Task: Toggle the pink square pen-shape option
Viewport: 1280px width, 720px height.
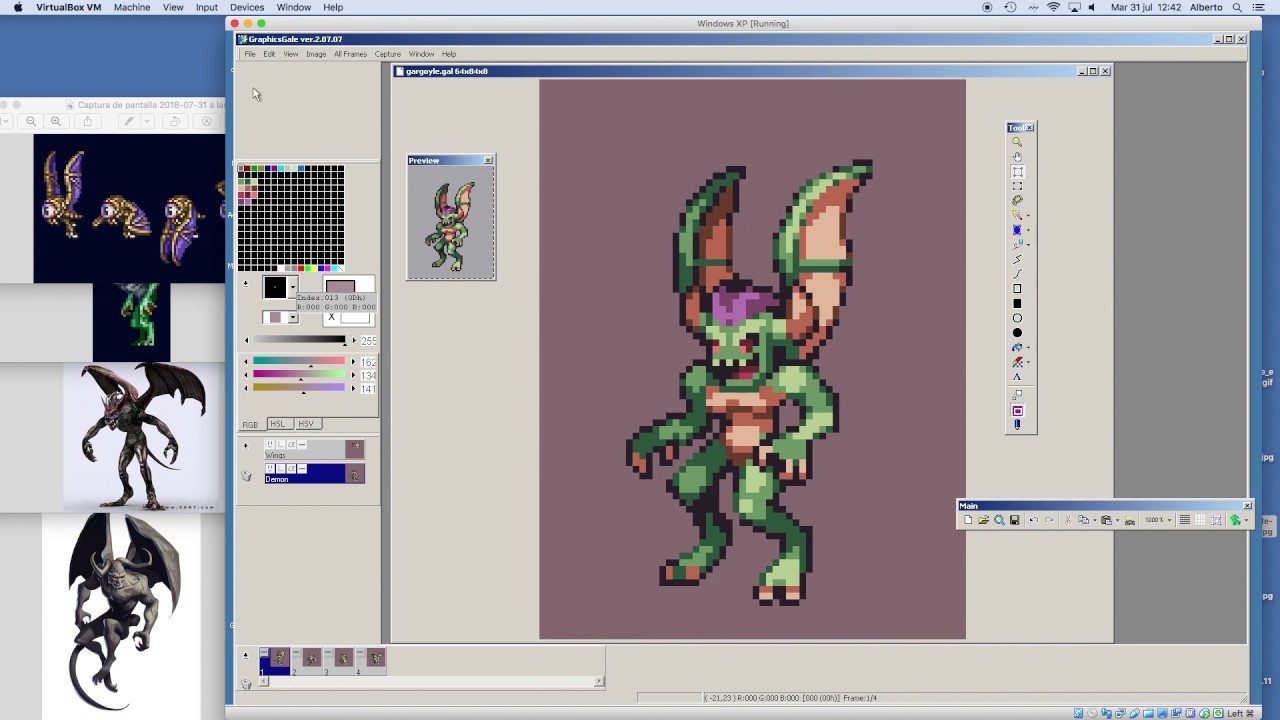Action: [x=1017, y=411]
